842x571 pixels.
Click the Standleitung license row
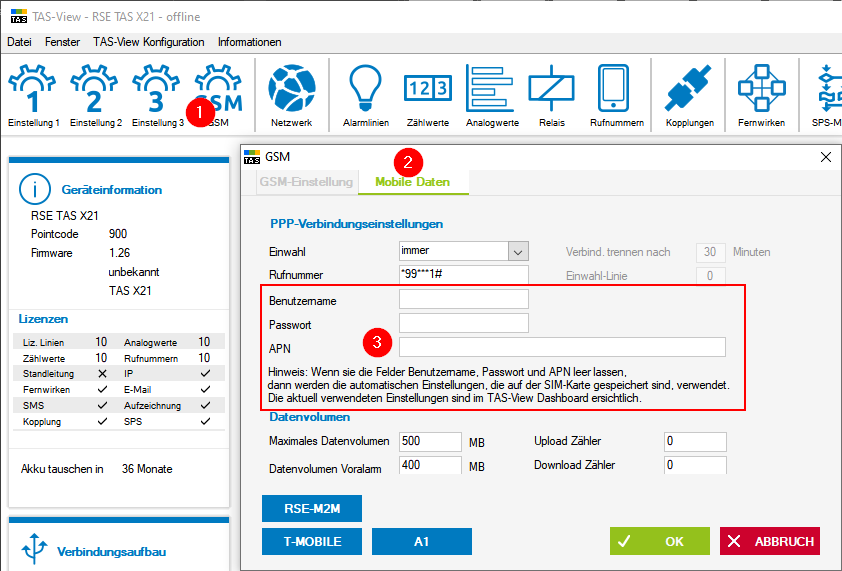66,373
